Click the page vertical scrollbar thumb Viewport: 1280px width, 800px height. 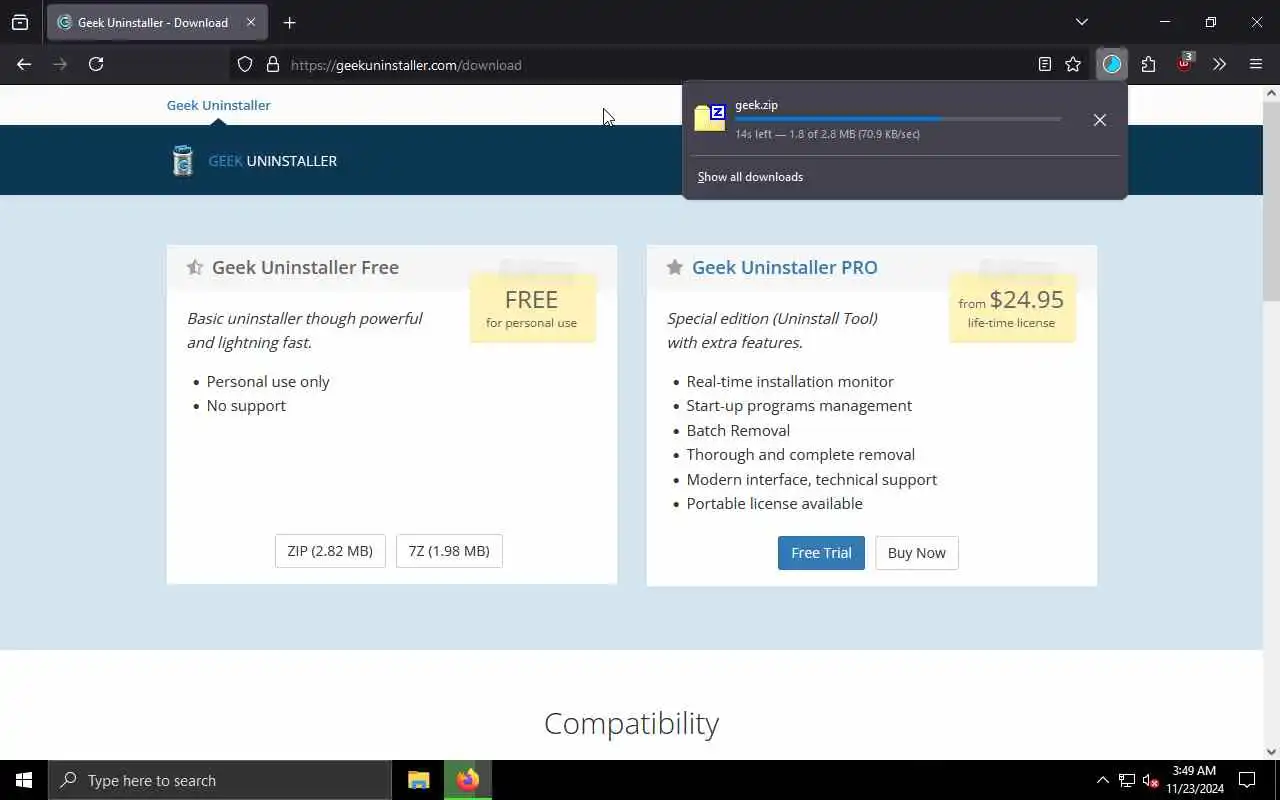coord(1271,200)
